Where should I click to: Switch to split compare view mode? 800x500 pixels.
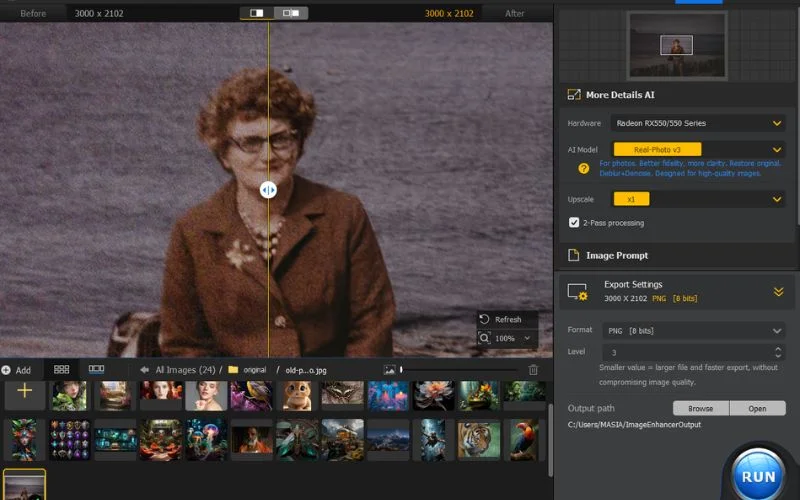257,13
